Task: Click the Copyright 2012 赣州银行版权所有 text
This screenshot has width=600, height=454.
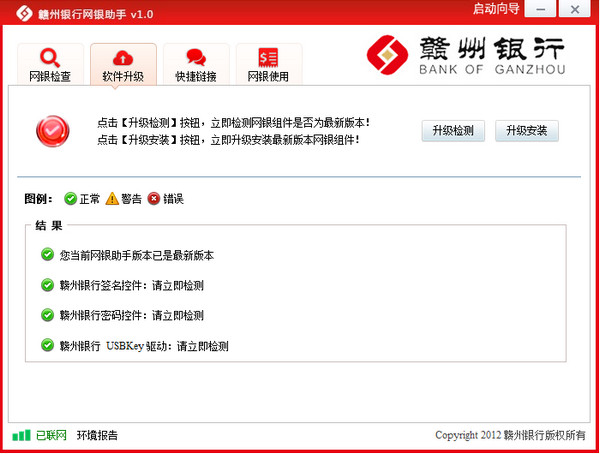Action: coord(510,435)
